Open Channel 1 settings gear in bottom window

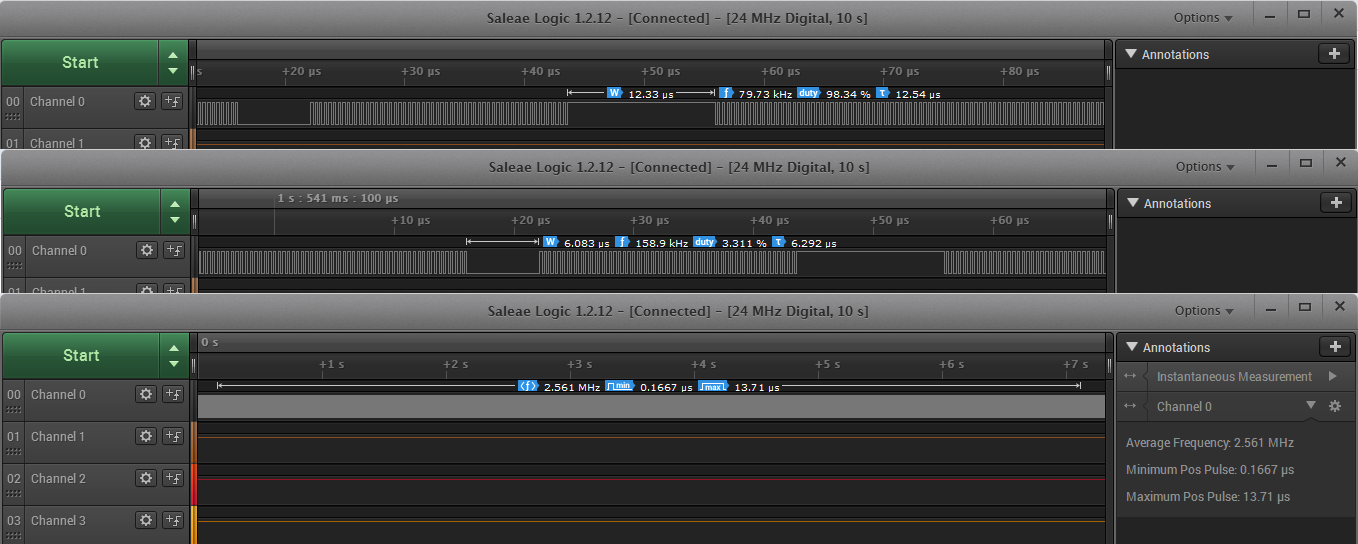pyautogui.click(x=146, y=436)
